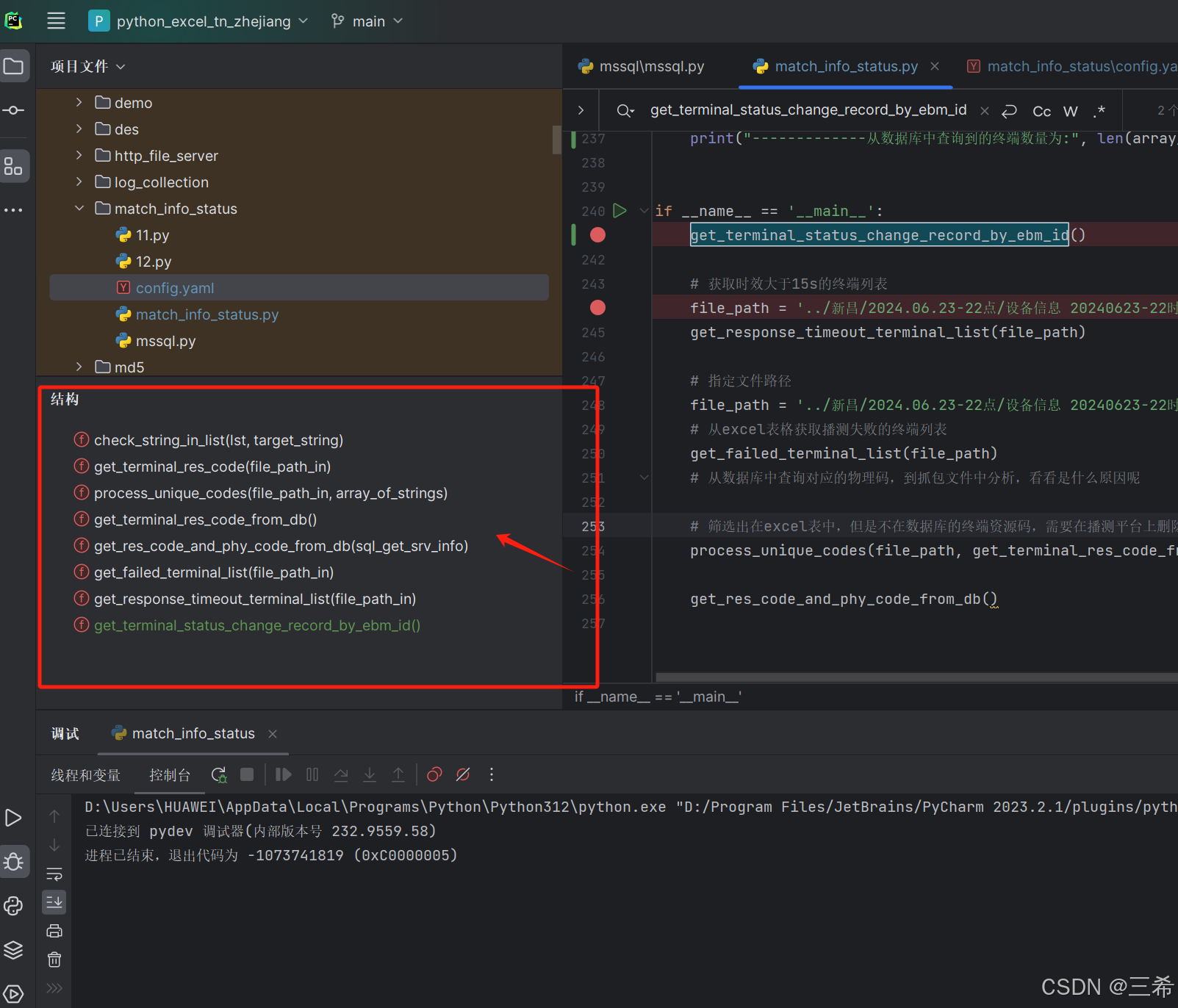Click the Step Over icon in debug toolbar

(x=341, y=774)
